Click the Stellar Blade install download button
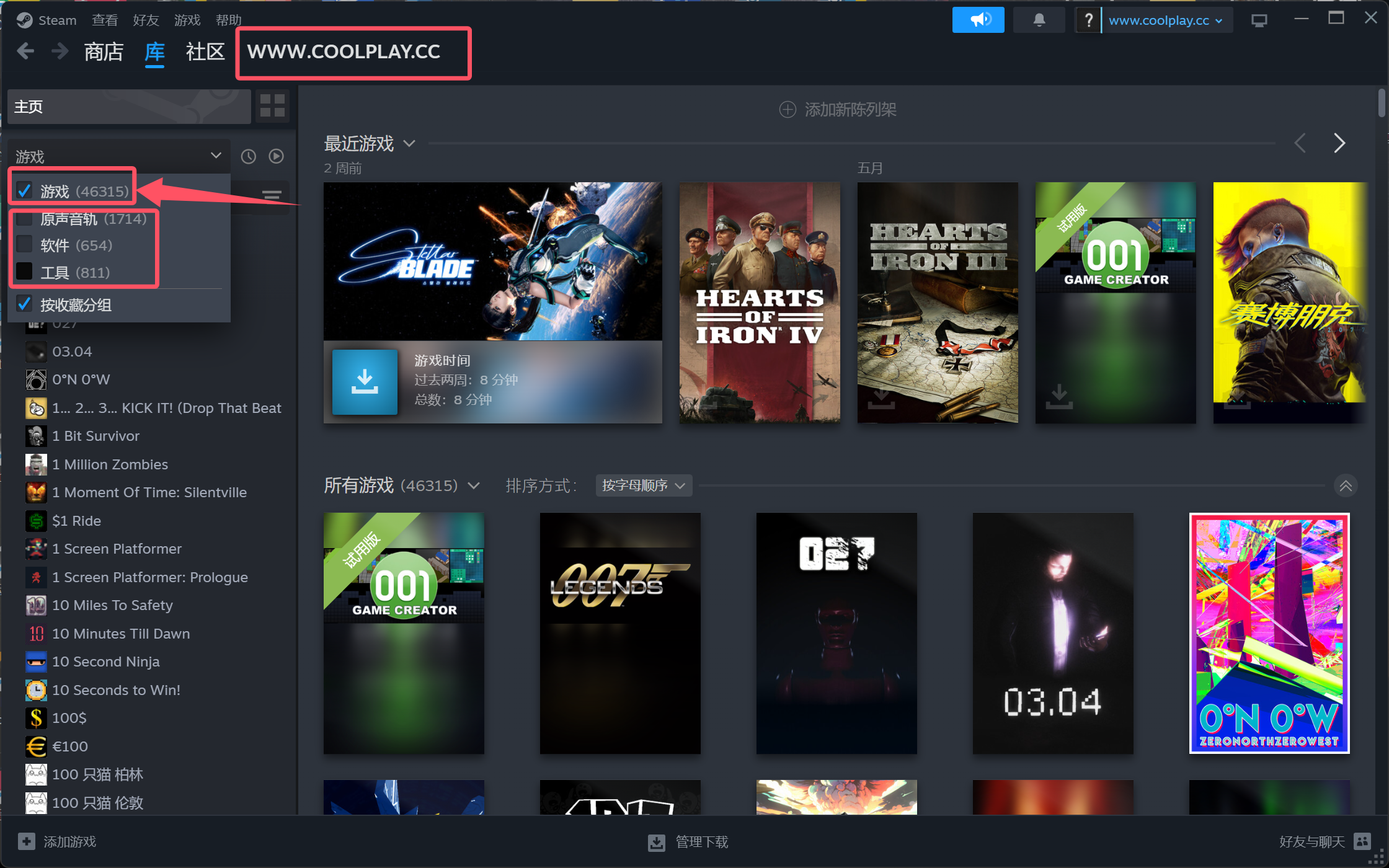This screenshot has height=868, width=1389. [365, 382]
